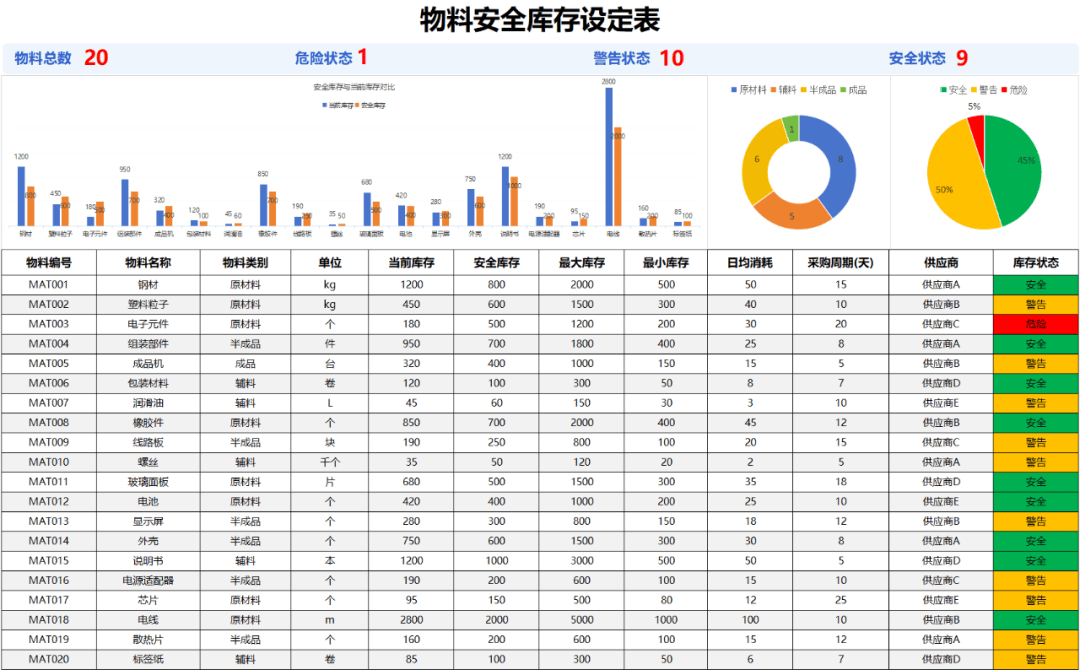The width and height of the screenshot is (1080, 670).
Task: Select the 电子元件 material name cell
Action: coord(148,324)
